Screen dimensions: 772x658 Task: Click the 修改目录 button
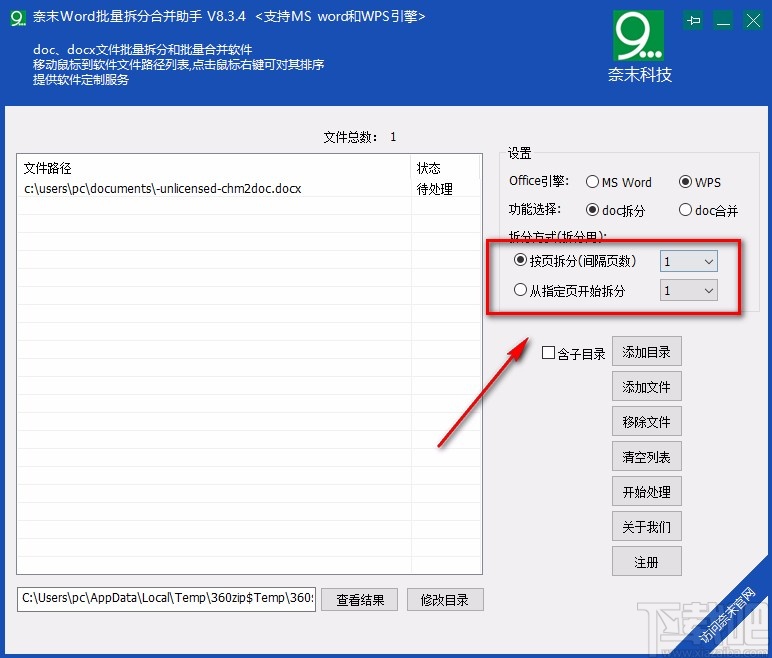point(445,599)
